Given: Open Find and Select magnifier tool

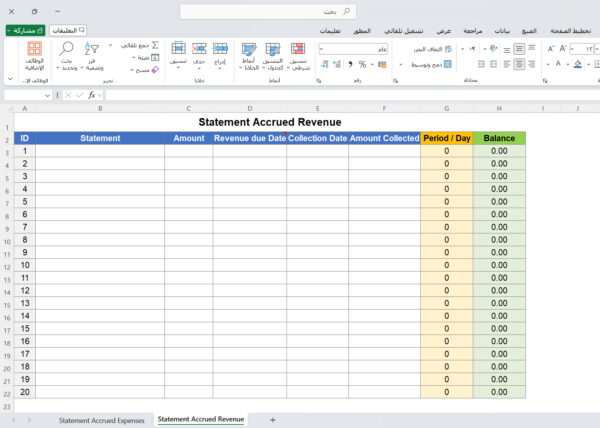Looking at the screenshot, I should coord(67,49).
